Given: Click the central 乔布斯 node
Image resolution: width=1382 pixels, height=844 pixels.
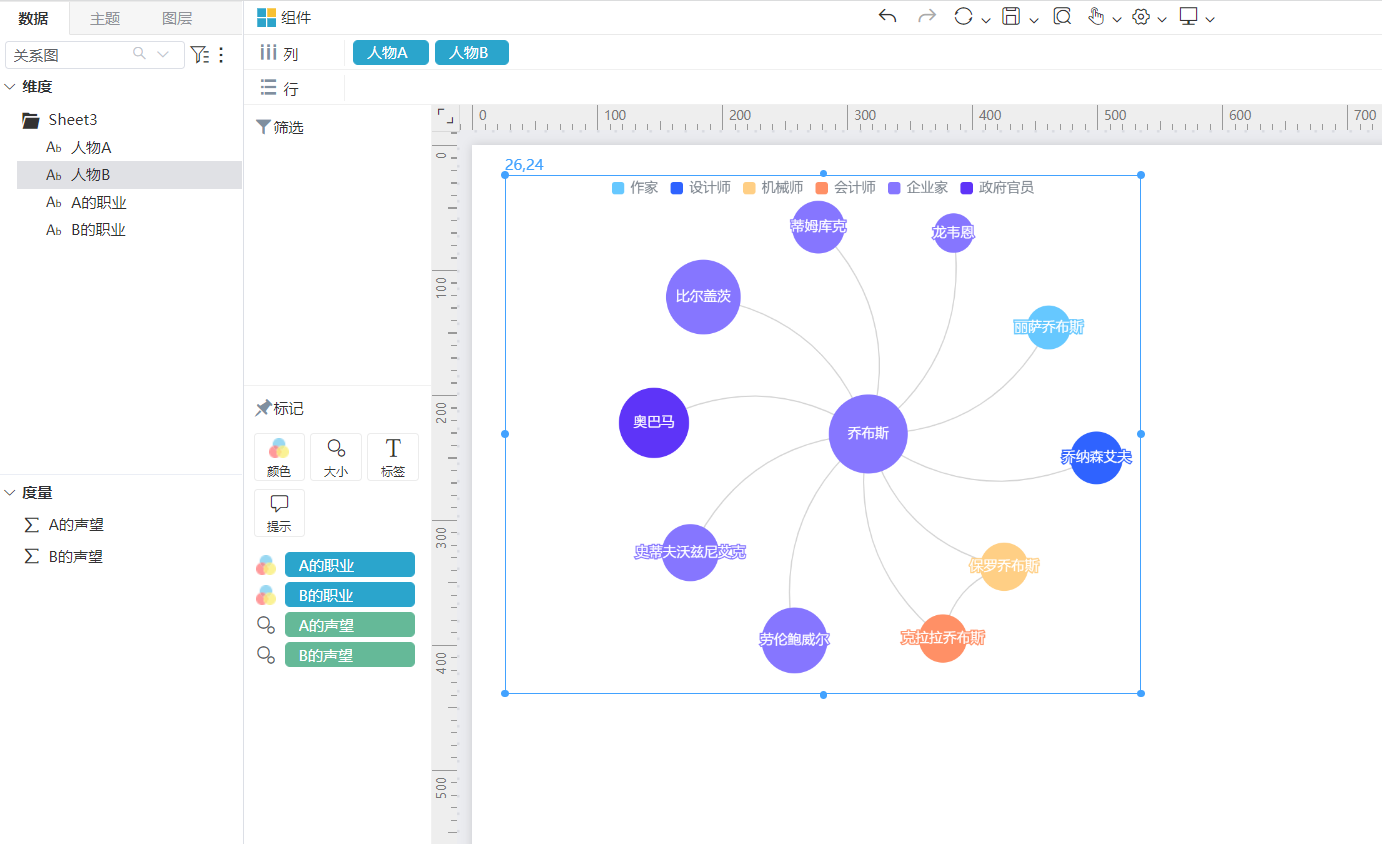Looking at the screenshot, I should [x=868, y=434].
